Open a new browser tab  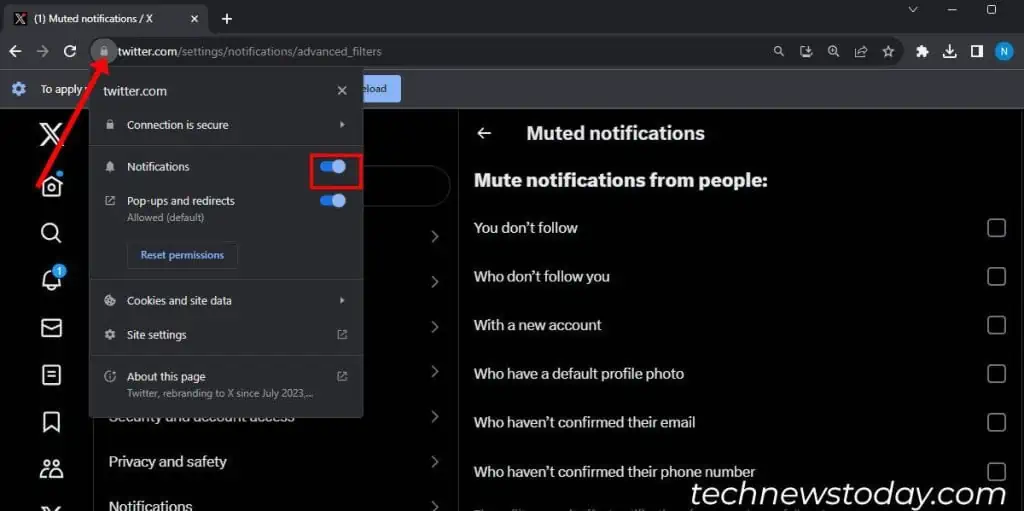coord(227,19)
